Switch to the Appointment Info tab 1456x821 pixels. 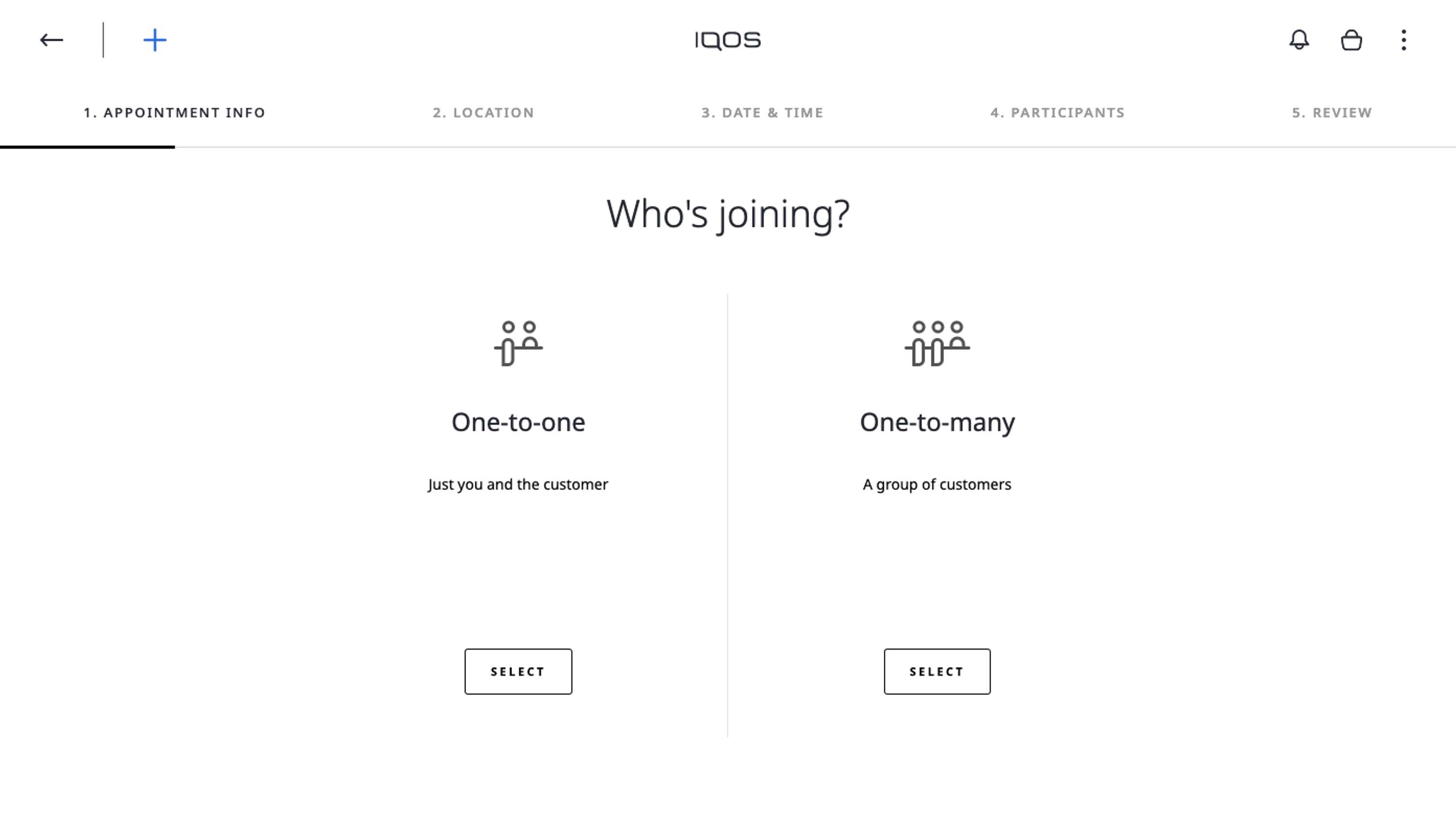tap(175, 113)
